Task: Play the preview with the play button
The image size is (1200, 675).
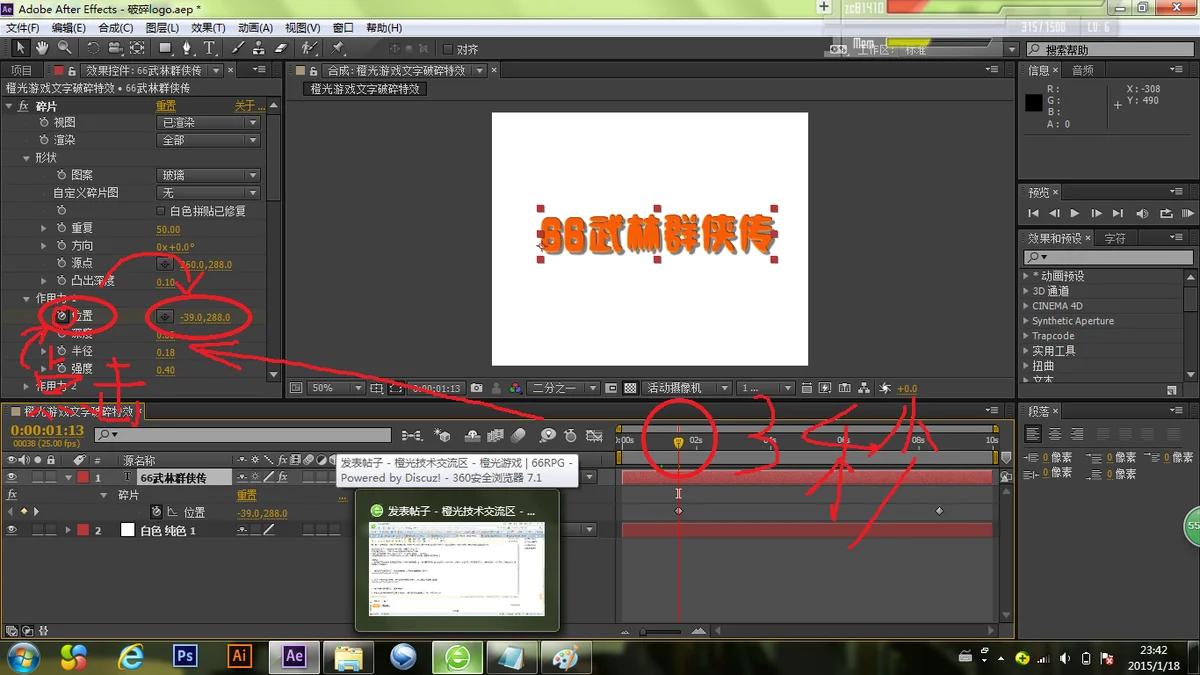Action: (1075, 213)
